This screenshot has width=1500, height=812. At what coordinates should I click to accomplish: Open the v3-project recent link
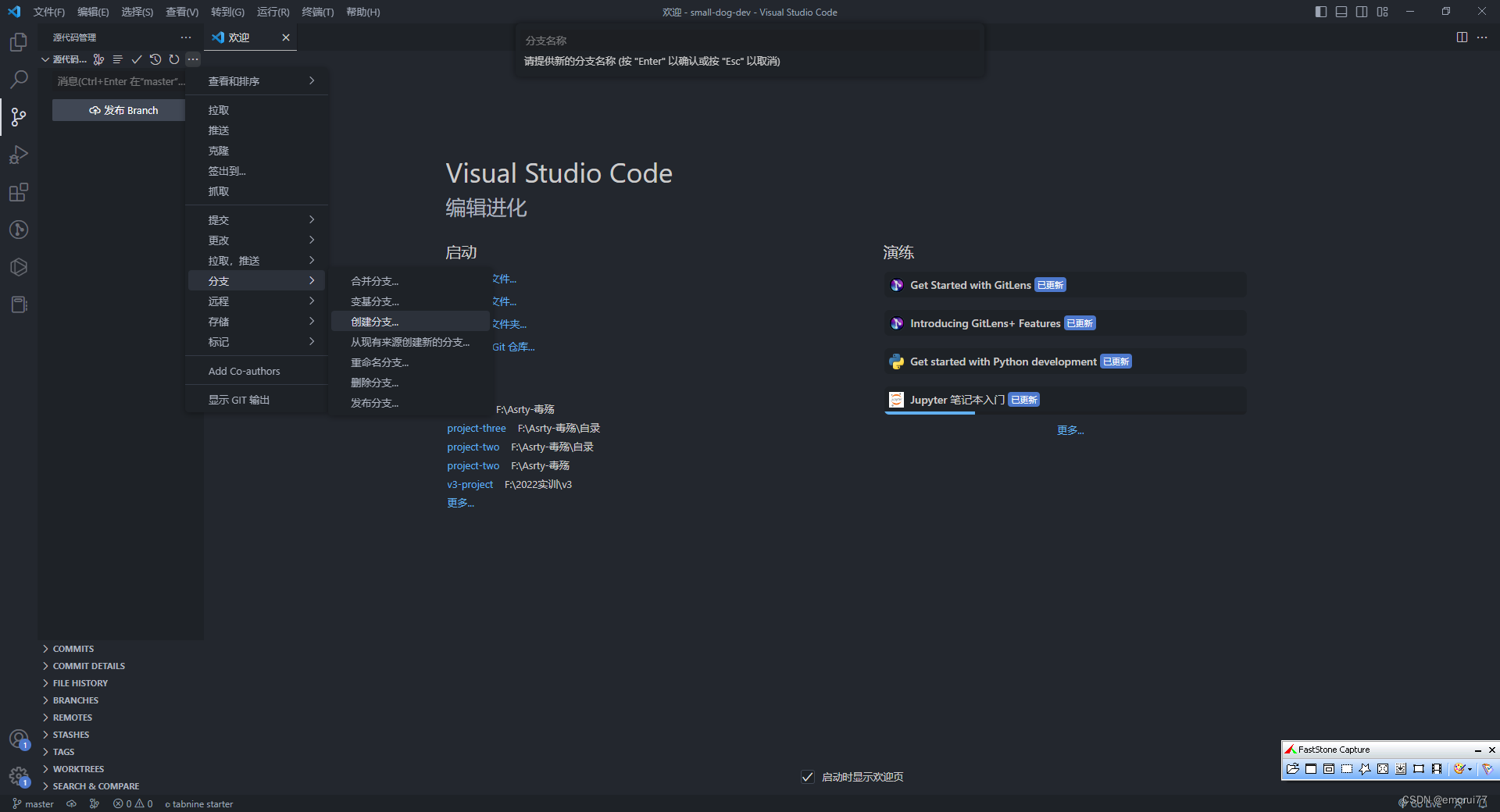tap(470, 484)
